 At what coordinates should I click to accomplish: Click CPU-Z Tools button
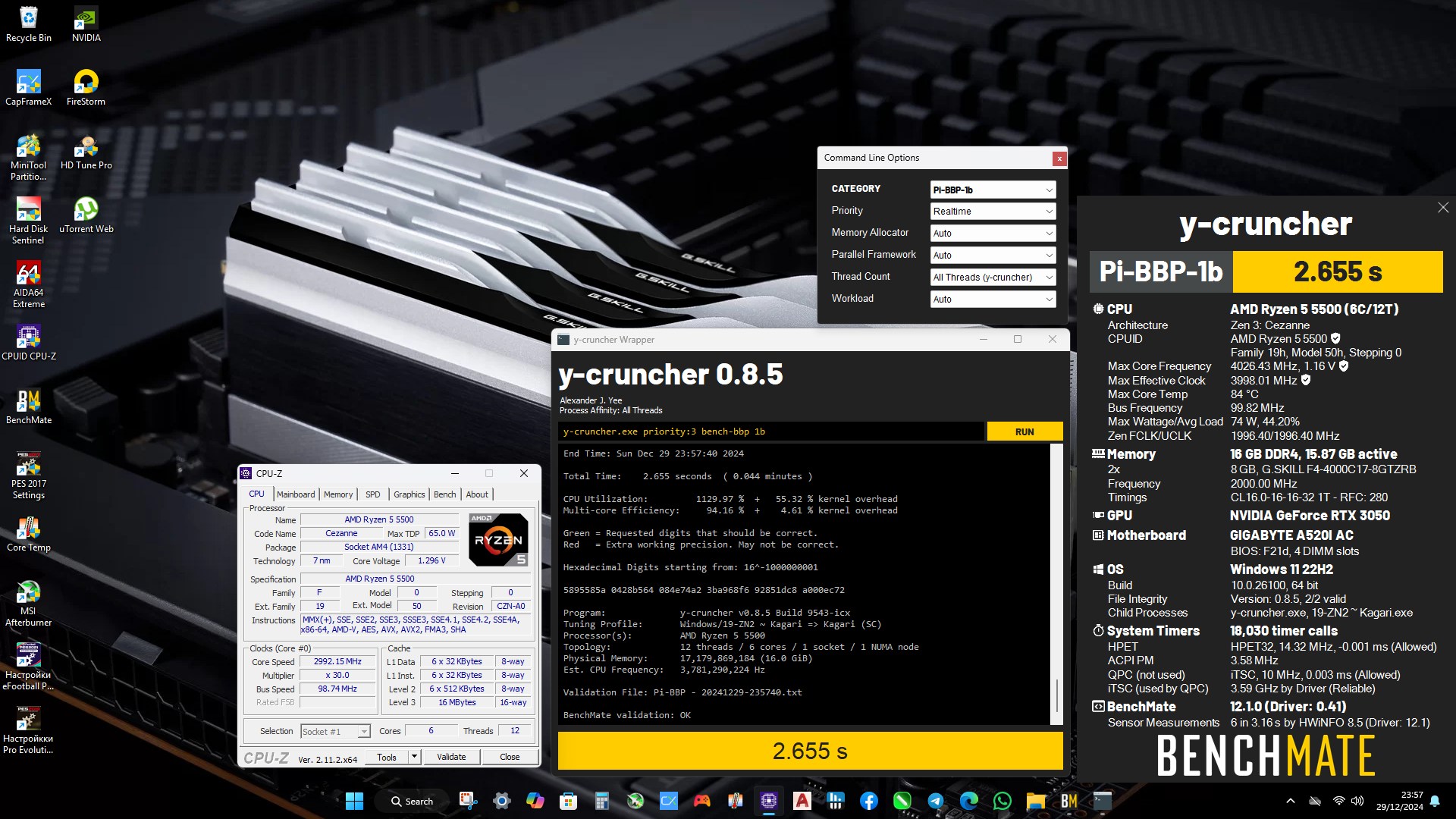[x=387, y=757]
